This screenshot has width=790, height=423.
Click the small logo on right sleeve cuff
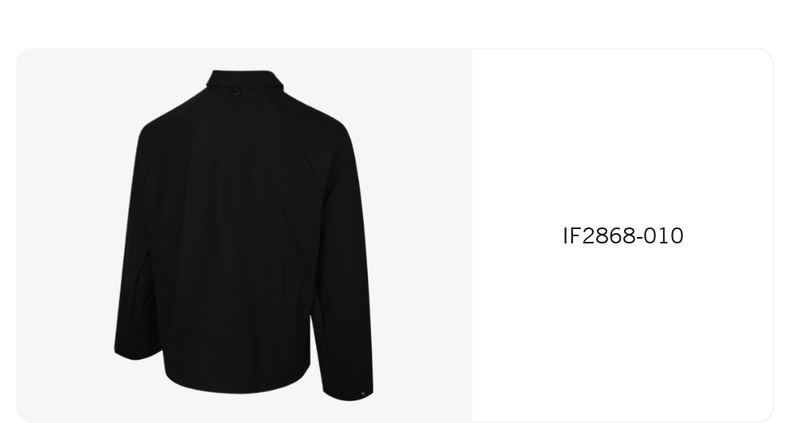coord(363,394)
